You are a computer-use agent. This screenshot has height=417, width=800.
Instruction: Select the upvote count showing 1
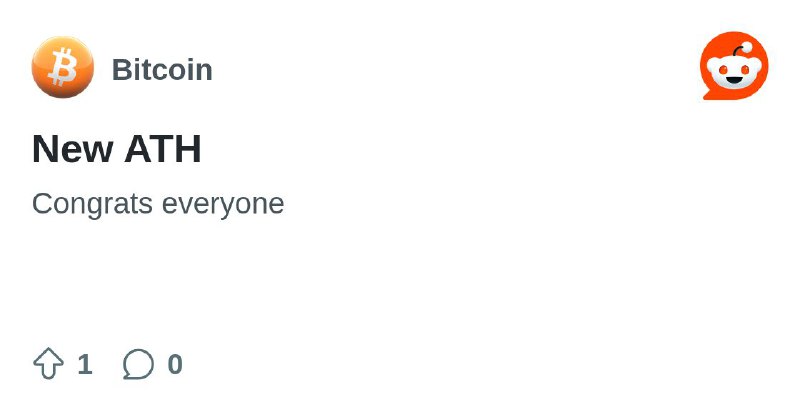click(x=85, y=364)
